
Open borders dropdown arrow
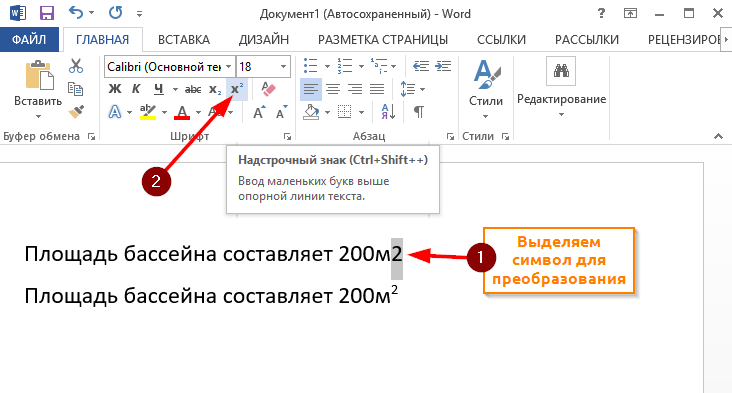point(361,112)
